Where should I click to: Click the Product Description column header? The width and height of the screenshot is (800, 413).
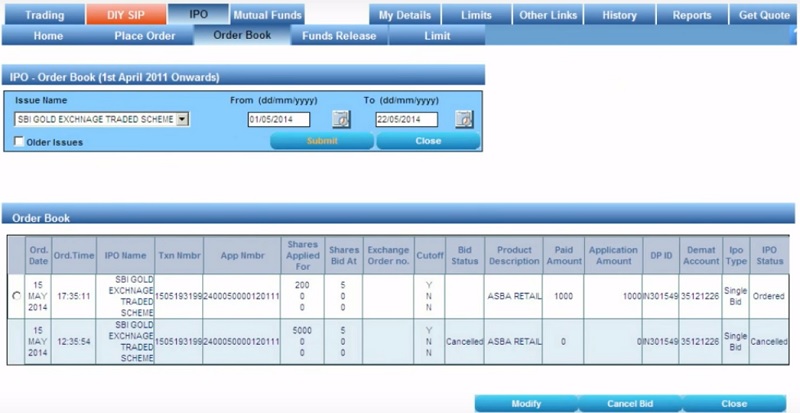point(514,255)
